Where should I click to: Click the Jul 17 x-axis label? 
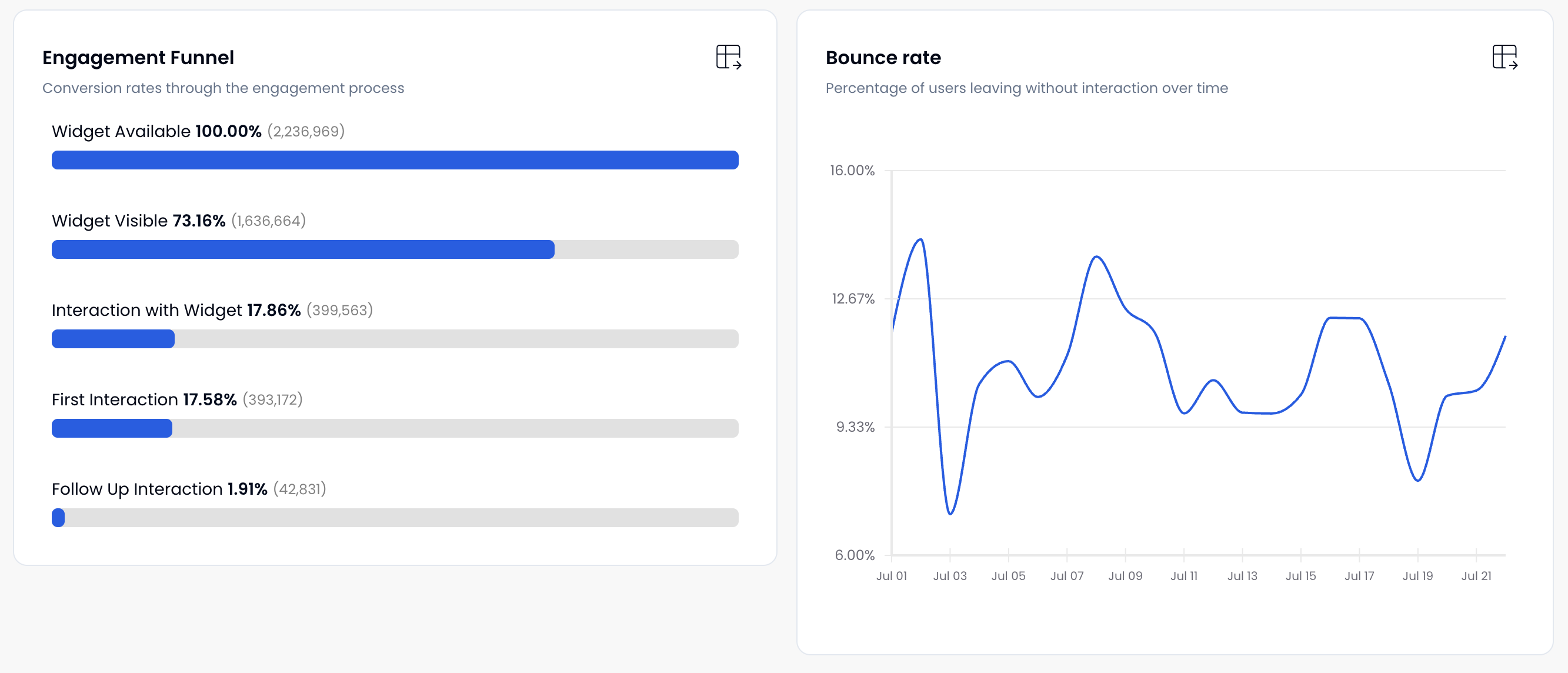point(1359,576)
